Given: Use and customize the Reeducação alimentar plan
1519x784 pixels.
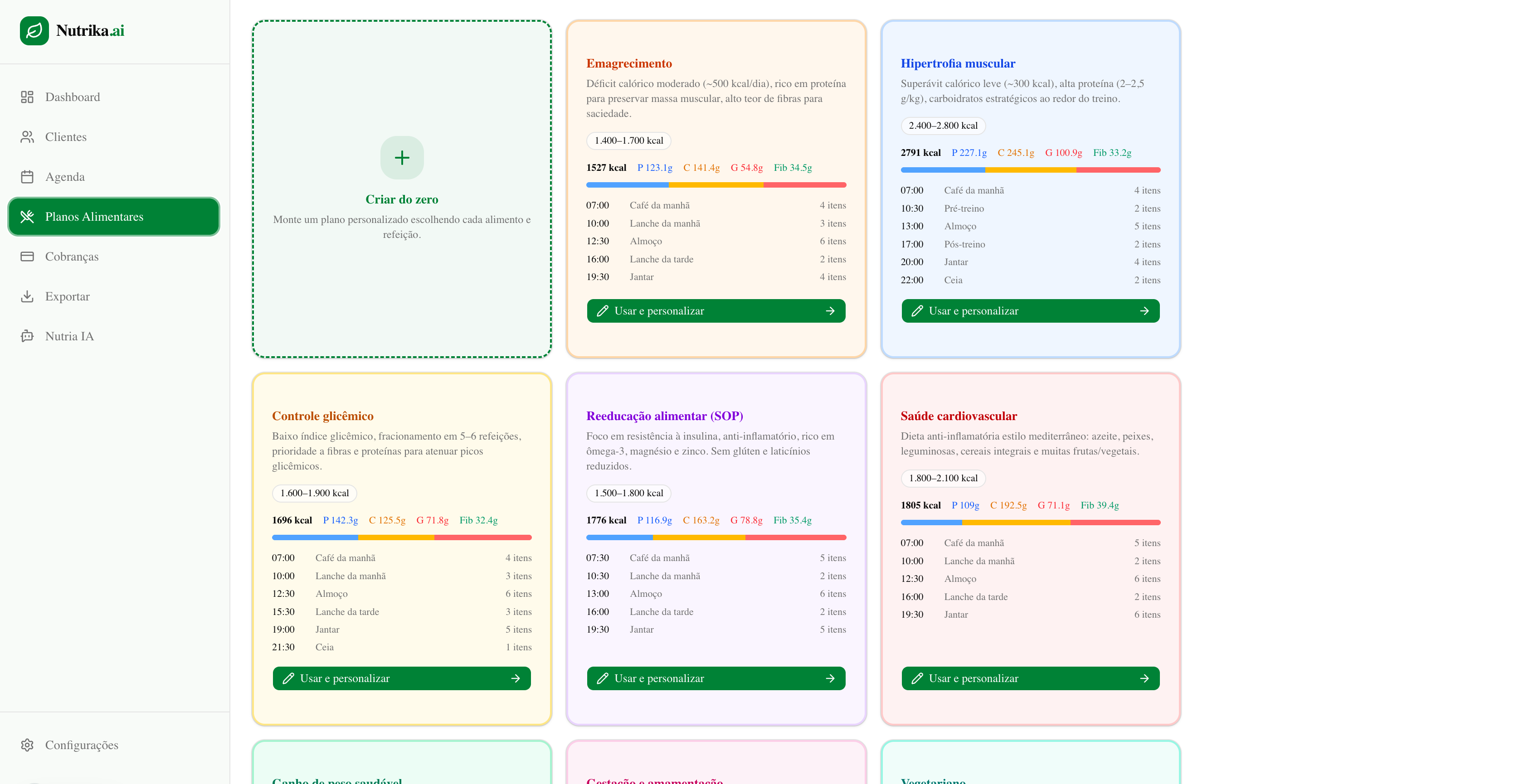Looking at the screenshot, I should [x=716, y=678].
